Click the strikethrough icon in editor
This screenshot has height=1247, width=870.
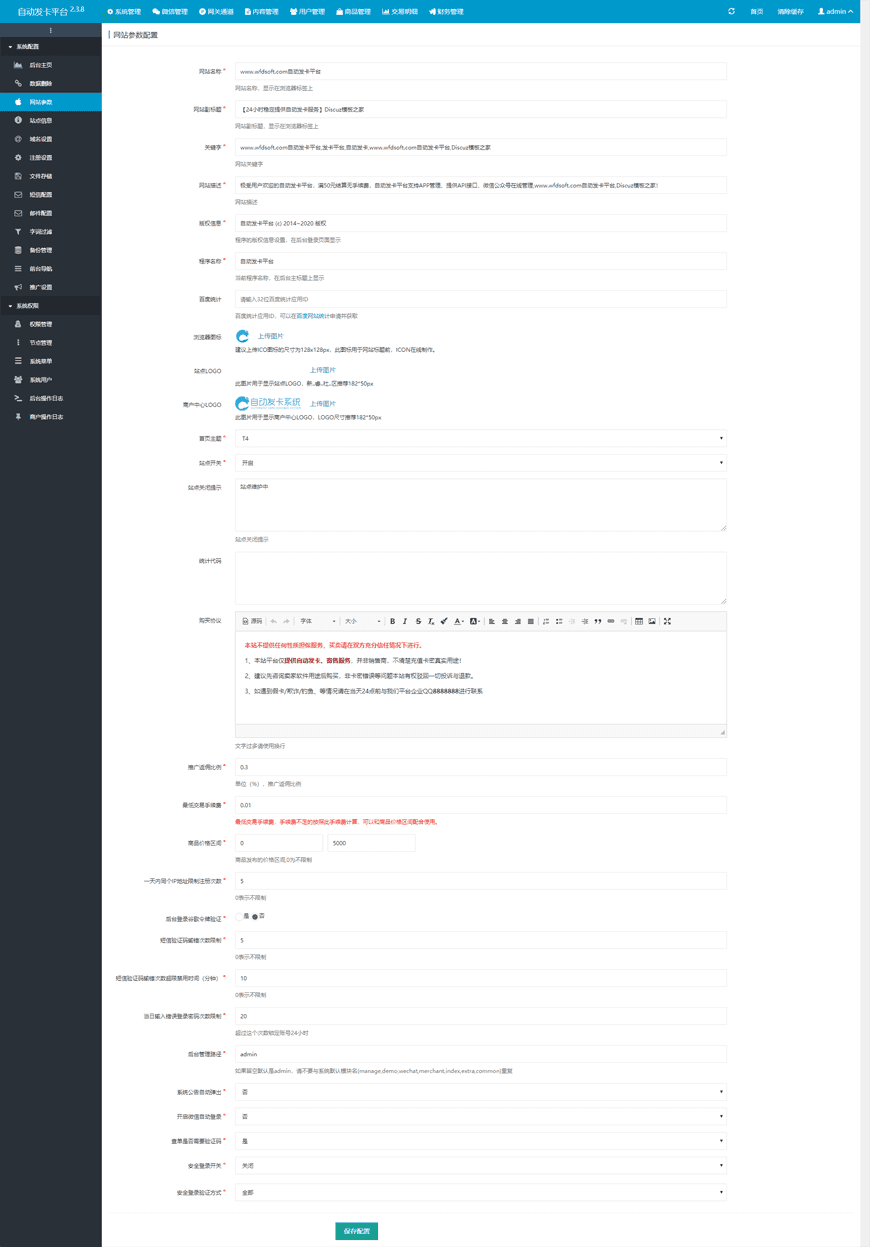[418, 621]
